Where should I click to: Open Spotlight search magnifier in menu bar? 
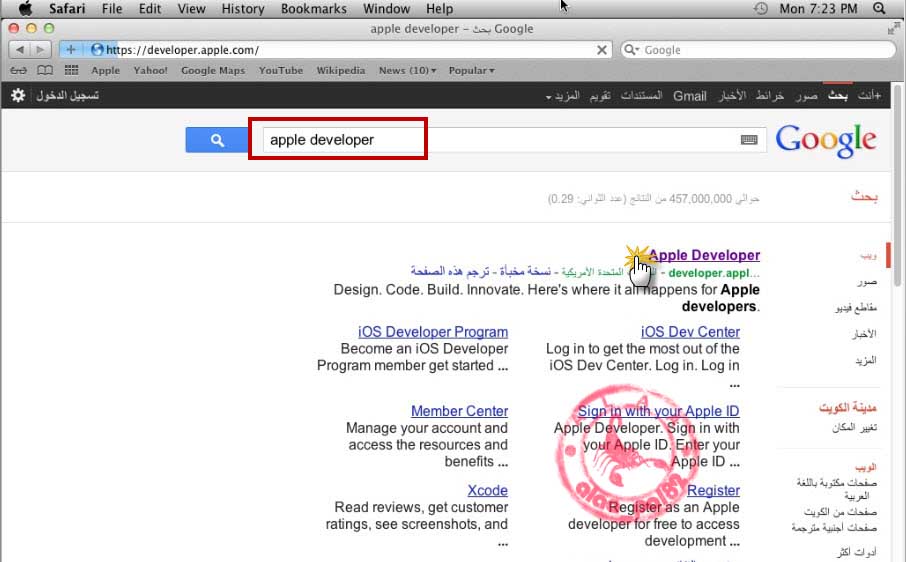pyautogui.click(x=879, y=9)
